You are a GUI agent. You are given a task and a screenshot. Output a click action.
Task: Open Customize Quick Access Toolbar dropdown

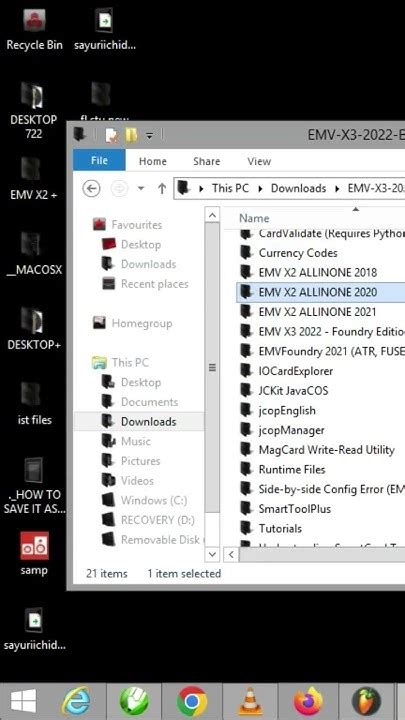149,135
